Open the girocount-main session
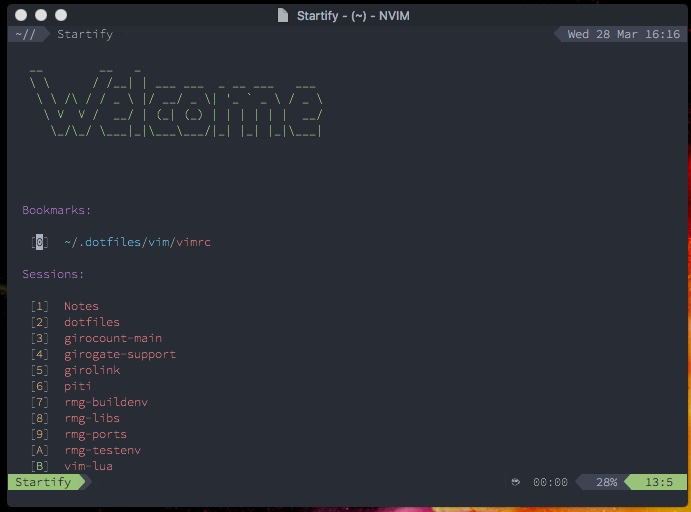691x512 pixels. (x=113, y=338)
